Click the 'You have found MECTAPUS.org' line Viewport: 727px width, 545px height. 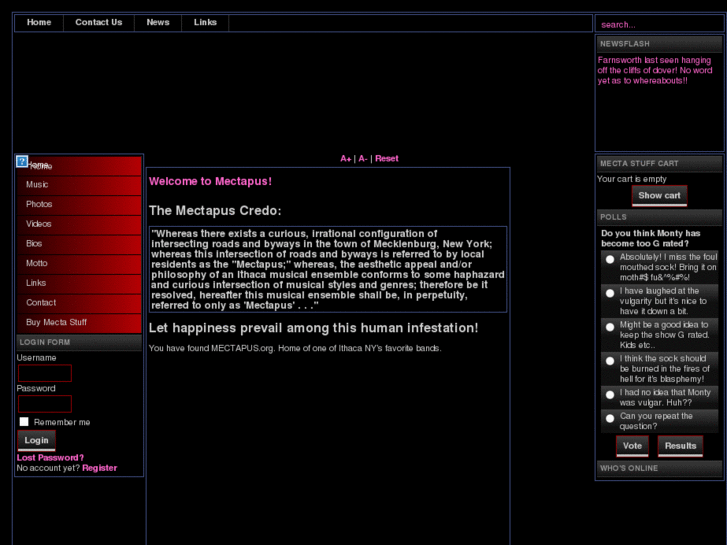pyautogui.click(x=295, y=348)
